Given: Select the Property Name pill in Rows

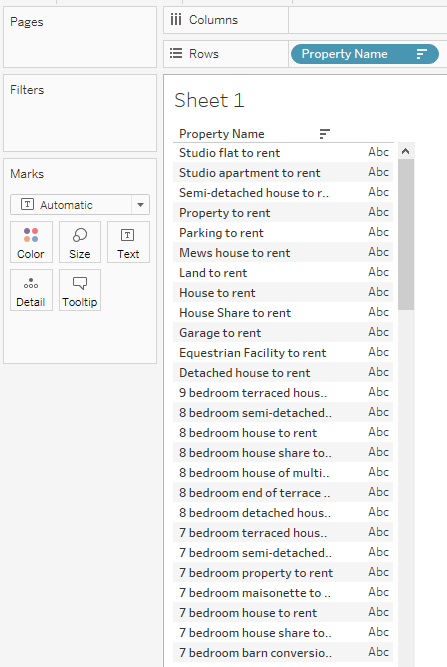Looking at the screenshot, I should click(x=364, y=54).
